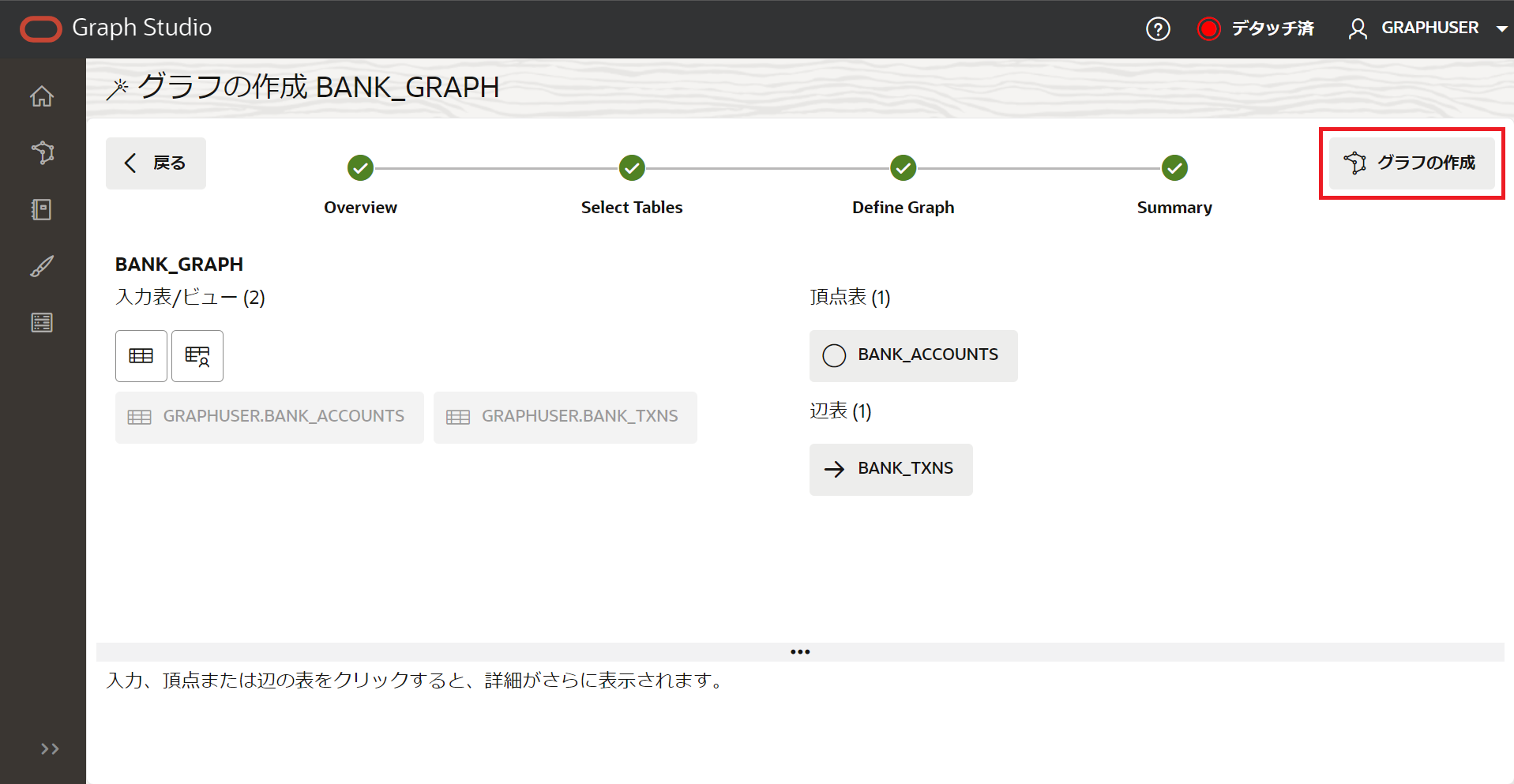Click the three-dot details panel handle
The height and width of the screenshot is (784, 1514).
(800, 652)
